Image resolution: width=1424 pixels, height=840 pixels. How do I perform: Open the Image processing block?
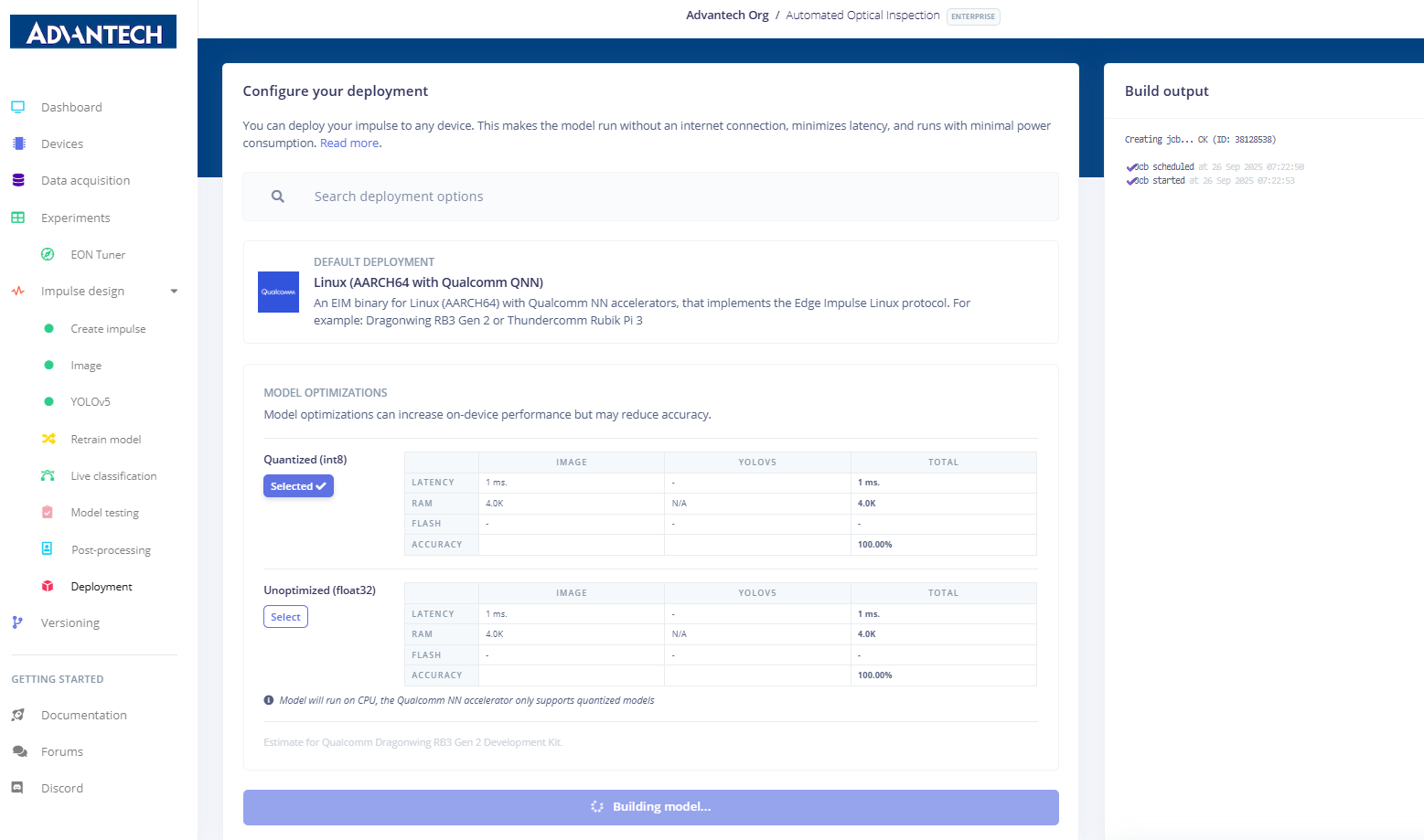point(86,365)
